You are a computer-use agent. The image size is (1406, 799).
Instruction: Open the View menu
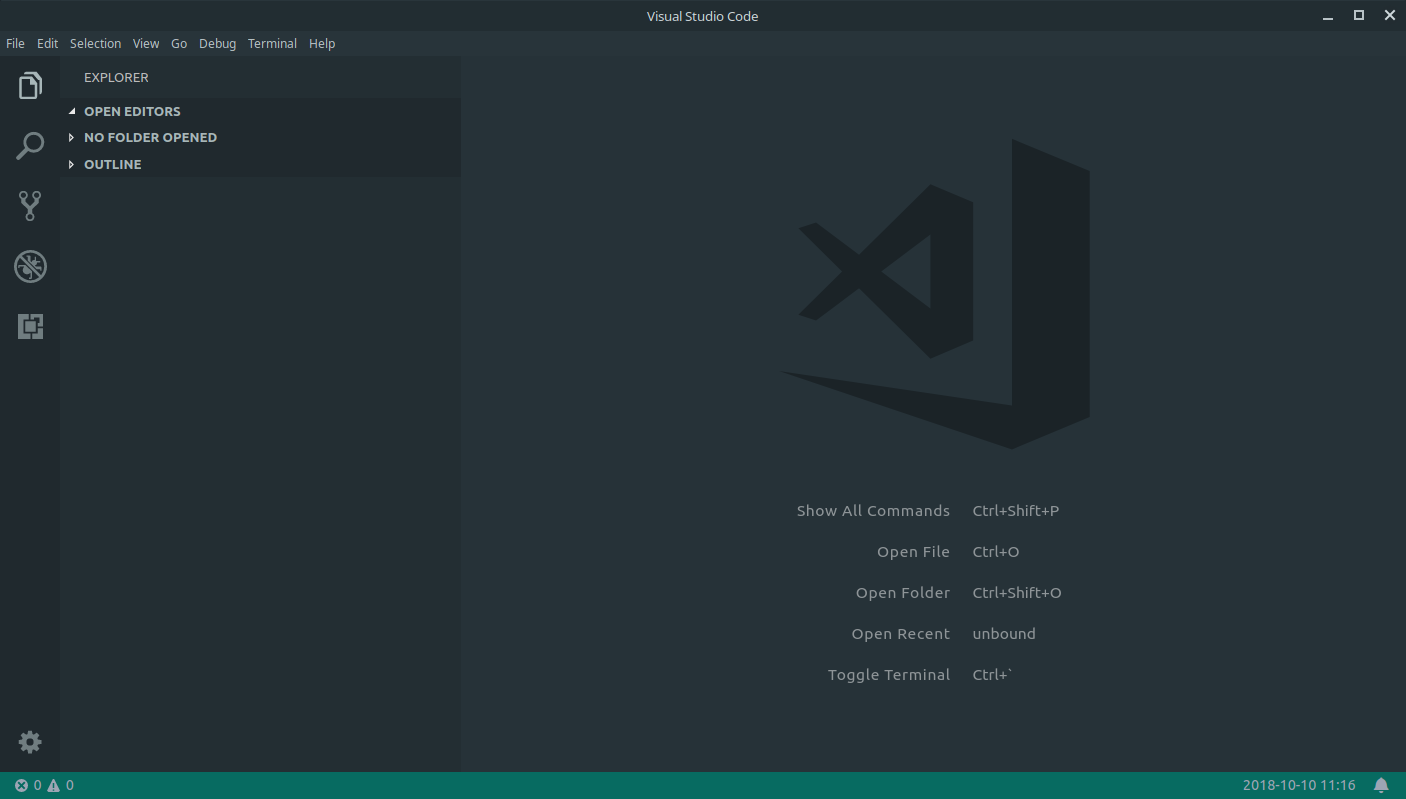tap(146, 44)
